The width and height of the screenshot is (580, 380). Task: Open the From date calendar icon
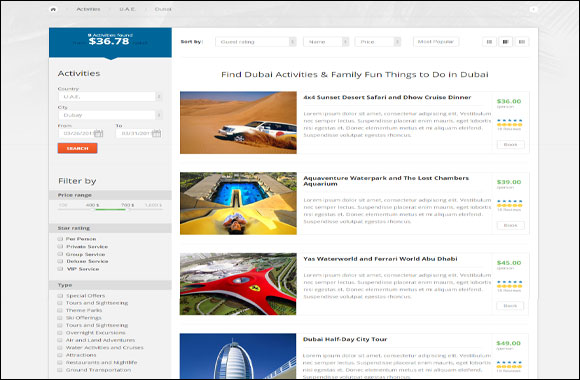pos(98,133)
